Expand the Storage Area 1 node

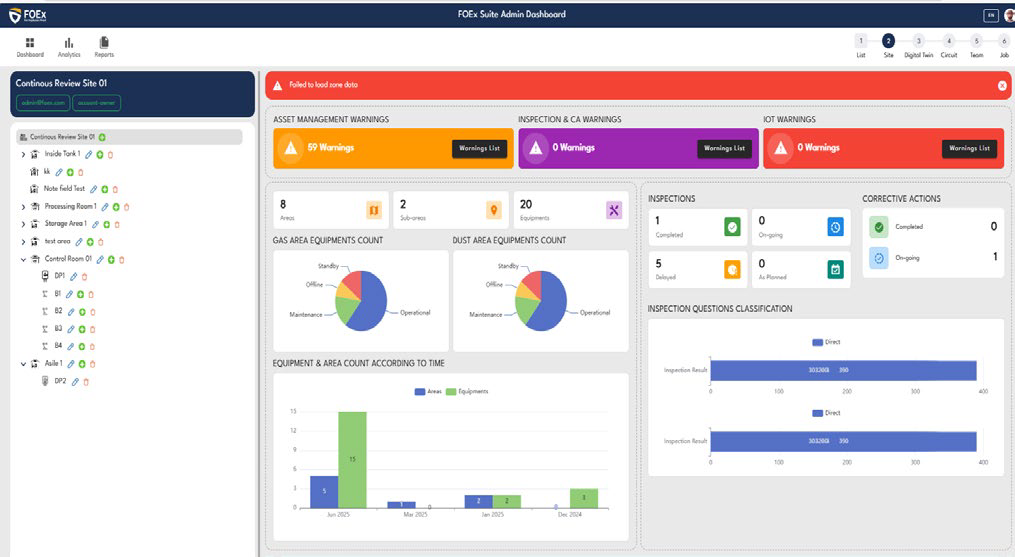23,225
